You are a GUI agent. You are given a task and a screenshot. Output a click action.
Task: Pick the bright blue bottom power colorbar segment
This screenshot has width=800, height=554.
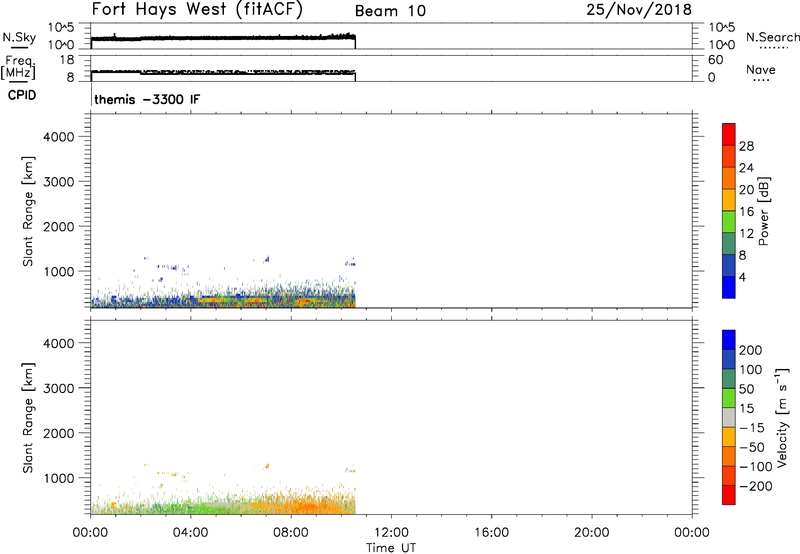point(729,287)
